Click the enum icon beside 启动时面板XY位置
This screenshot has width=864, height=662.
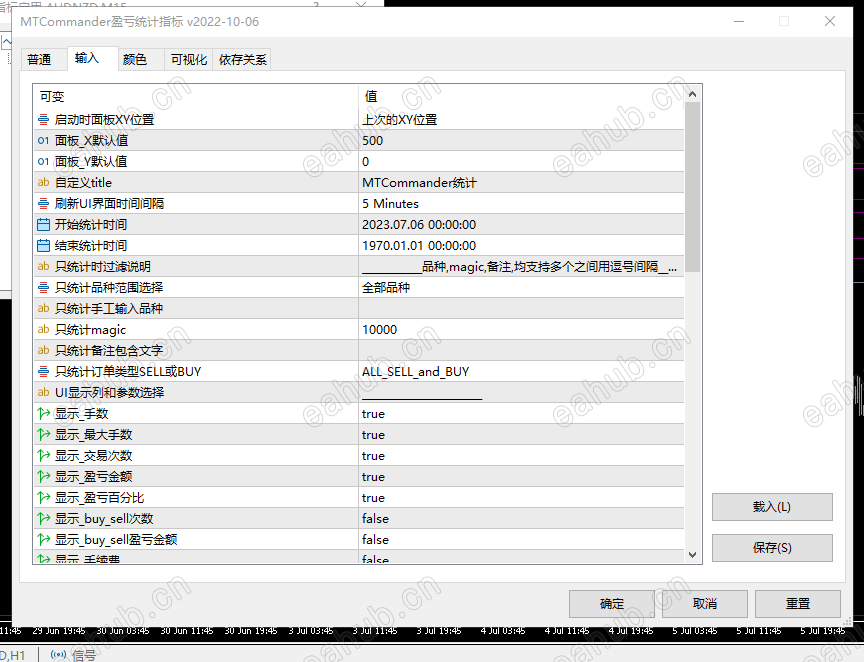click(44, 119)
